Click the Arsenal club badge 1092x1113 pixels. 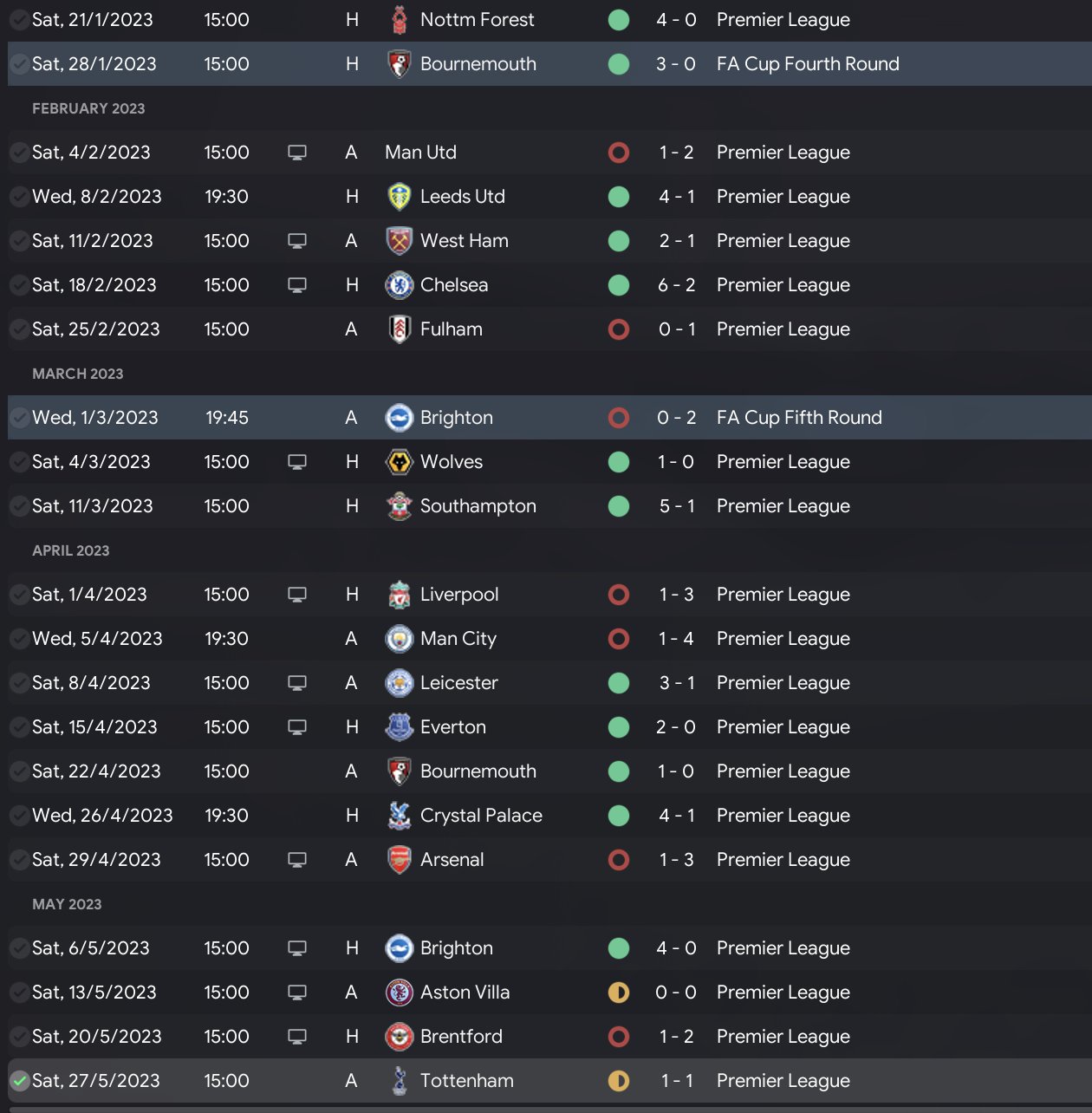point(399,860)
